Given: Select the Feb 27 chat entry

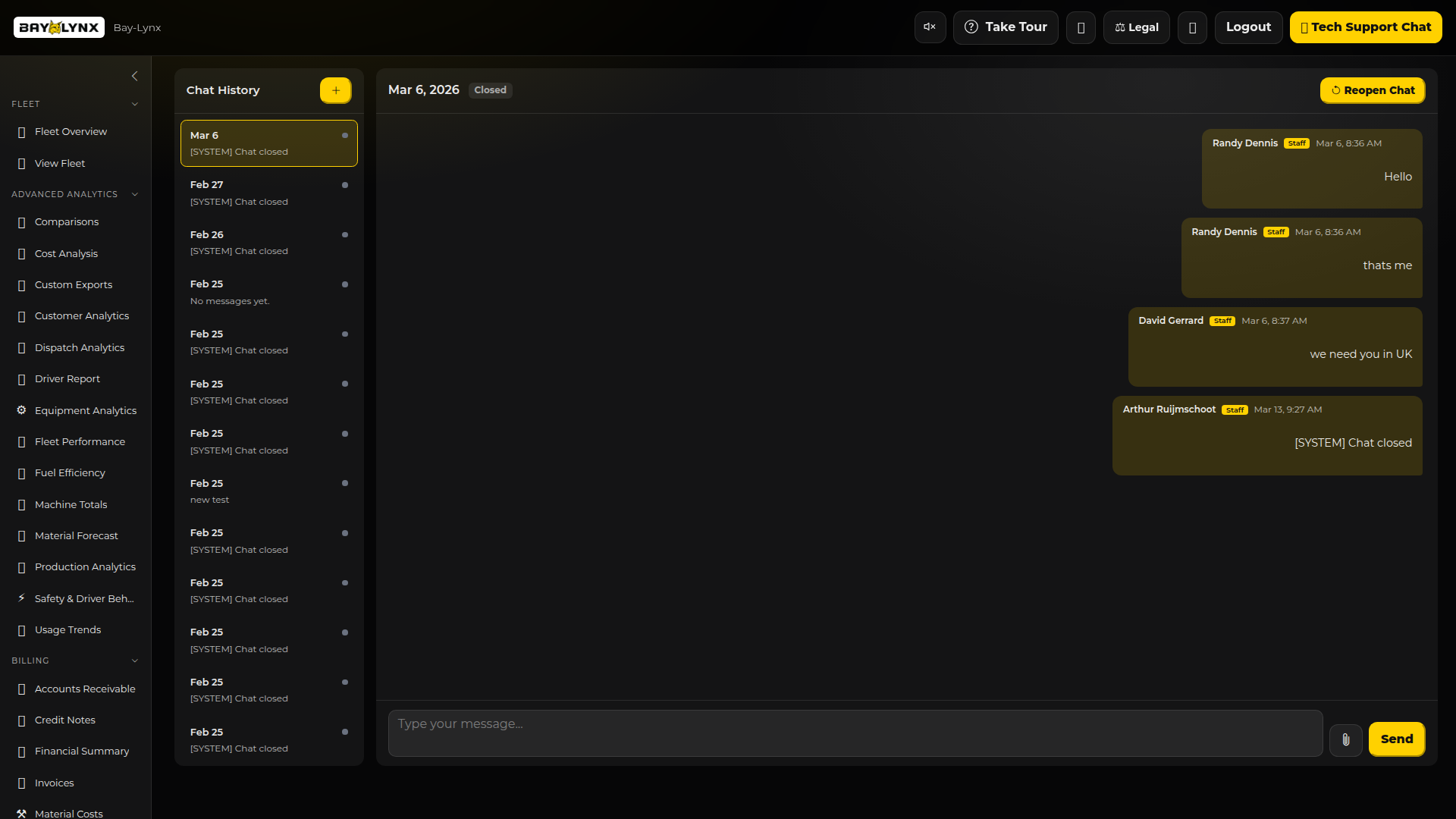Looking at the screenshot, I should (x=268, y=193).
